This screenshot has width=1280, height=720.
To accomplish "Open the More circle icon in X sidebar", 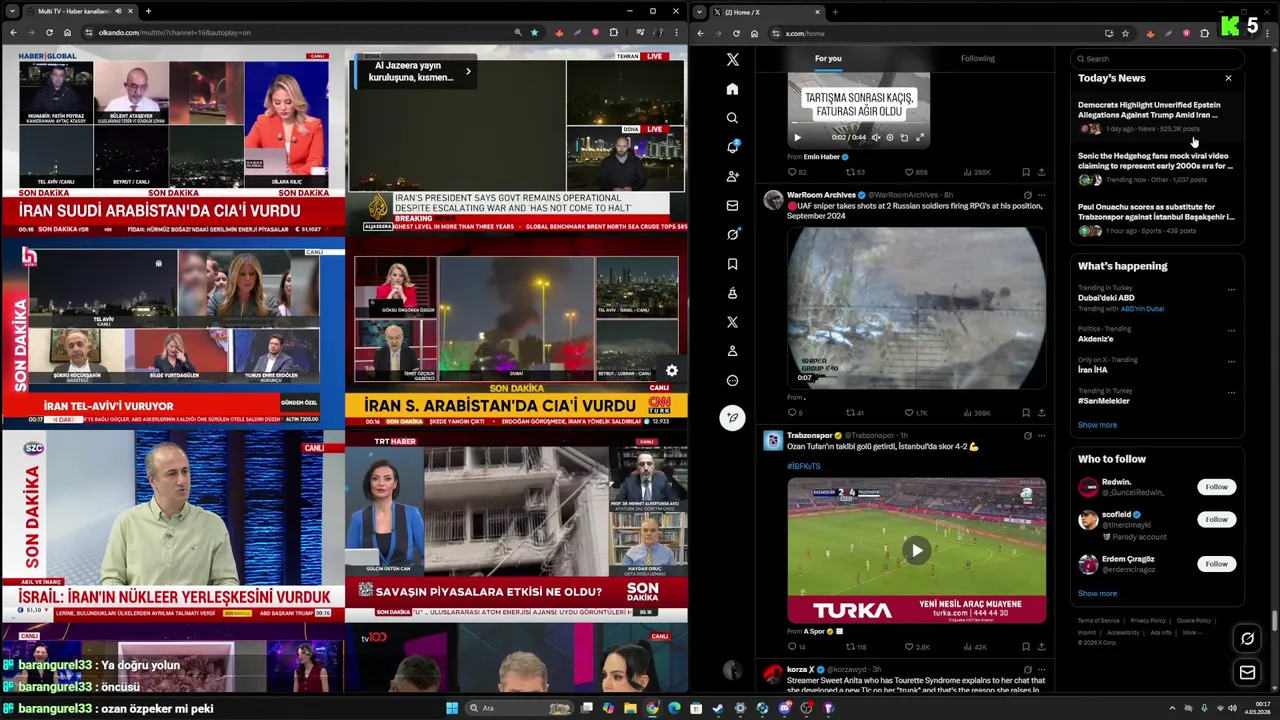I will pyautogui.click(x=732, y=380).
